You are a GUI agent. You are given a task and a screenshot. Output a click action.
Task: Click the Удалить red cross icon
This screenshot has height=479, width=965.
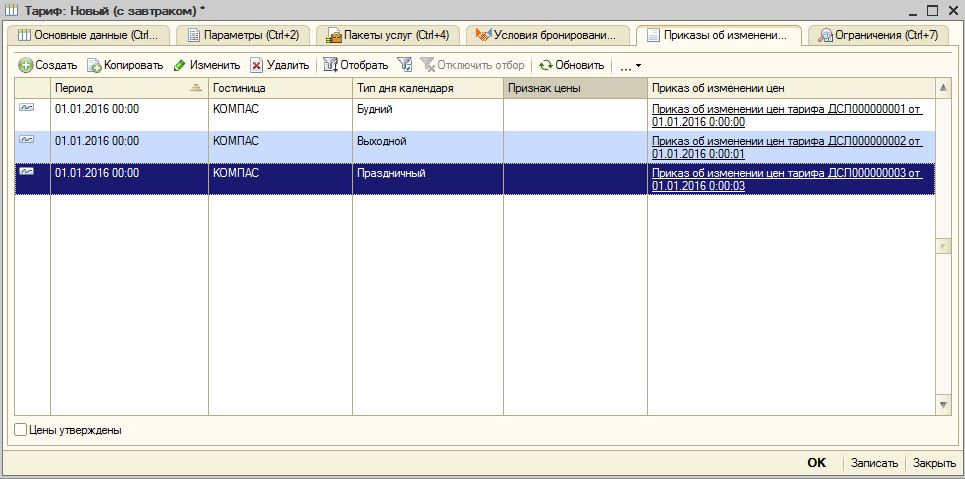point(256,65)
